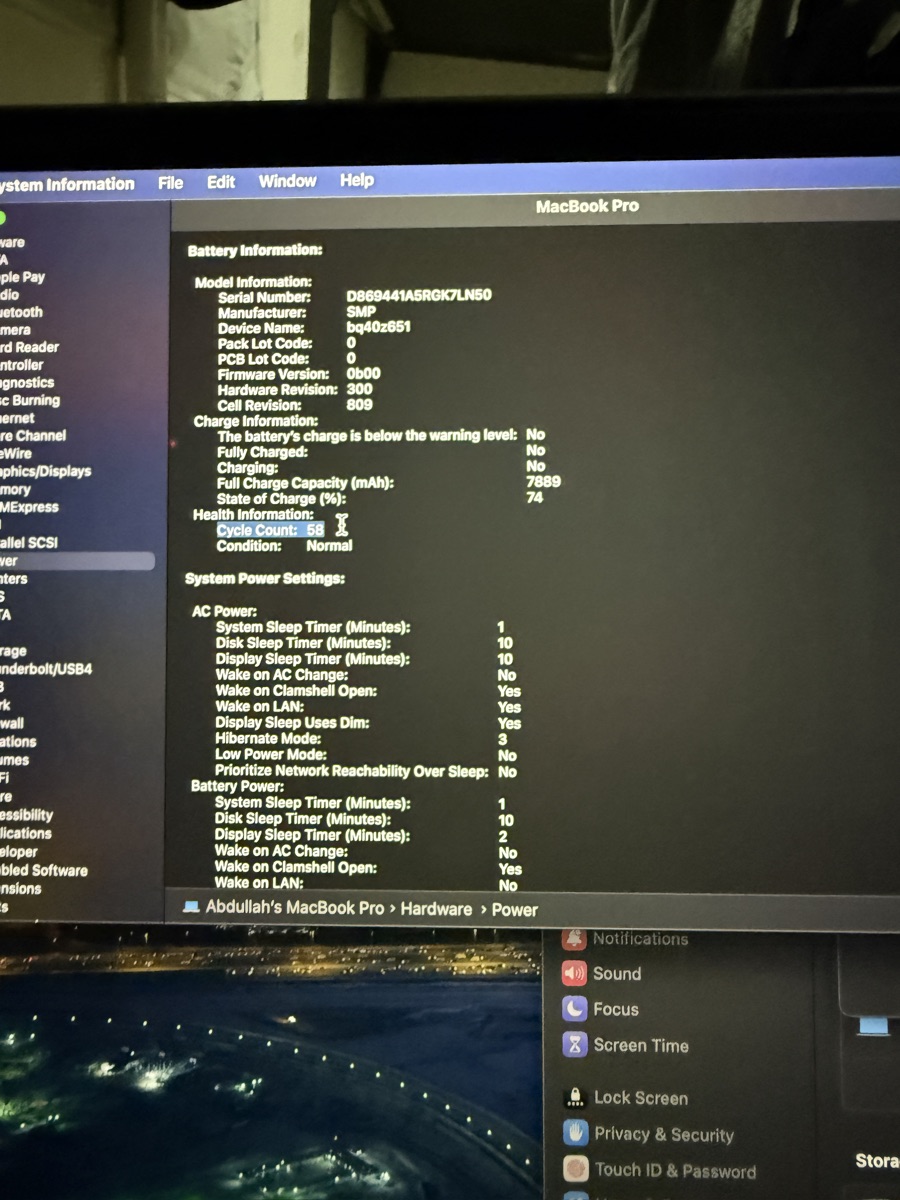Screen dimensions: 900x1200
Task: Open the File menu
Action: (x=170, y=183)
